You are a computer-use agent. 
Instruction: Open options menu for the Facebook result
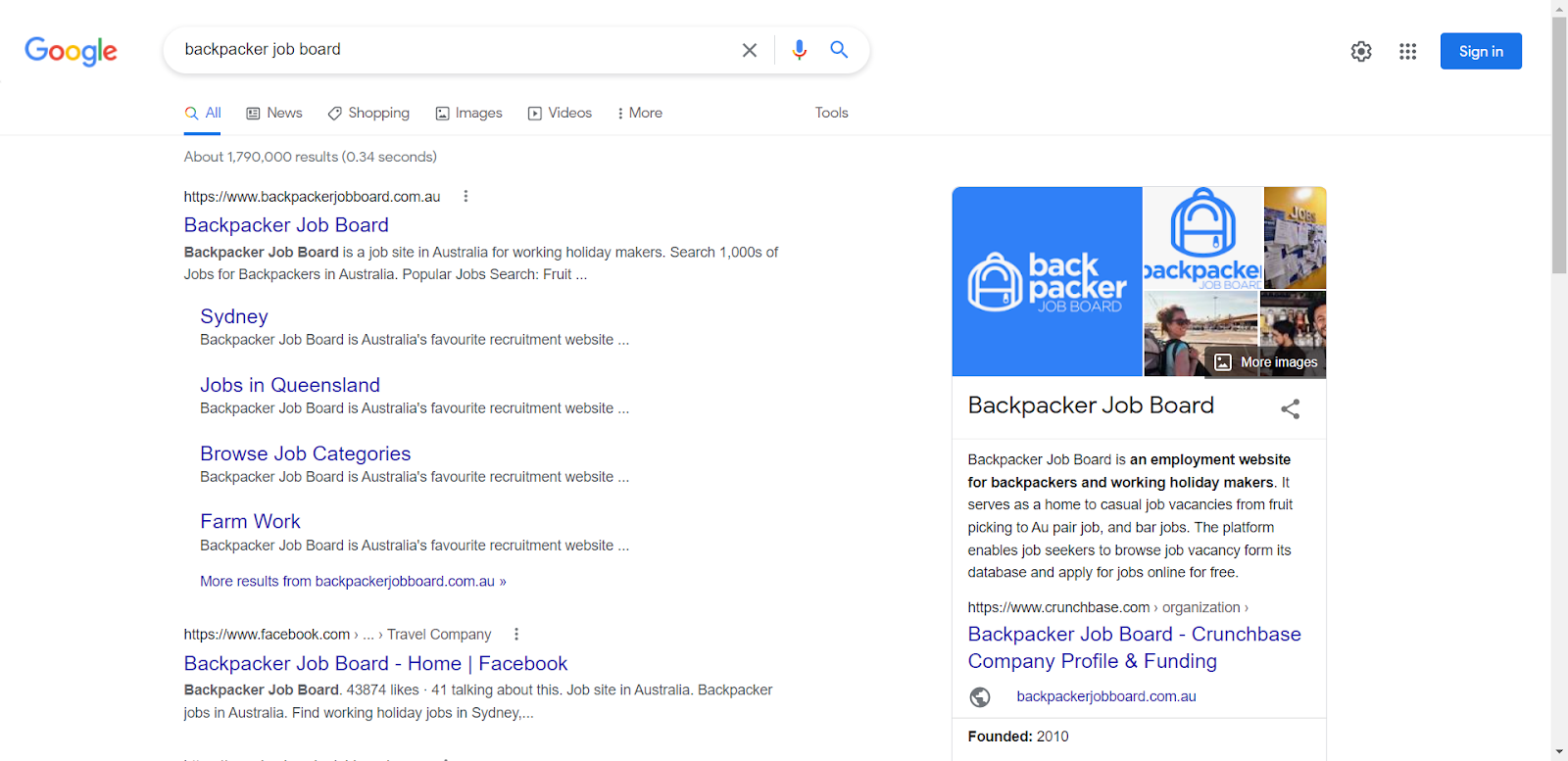click(516, 634)
